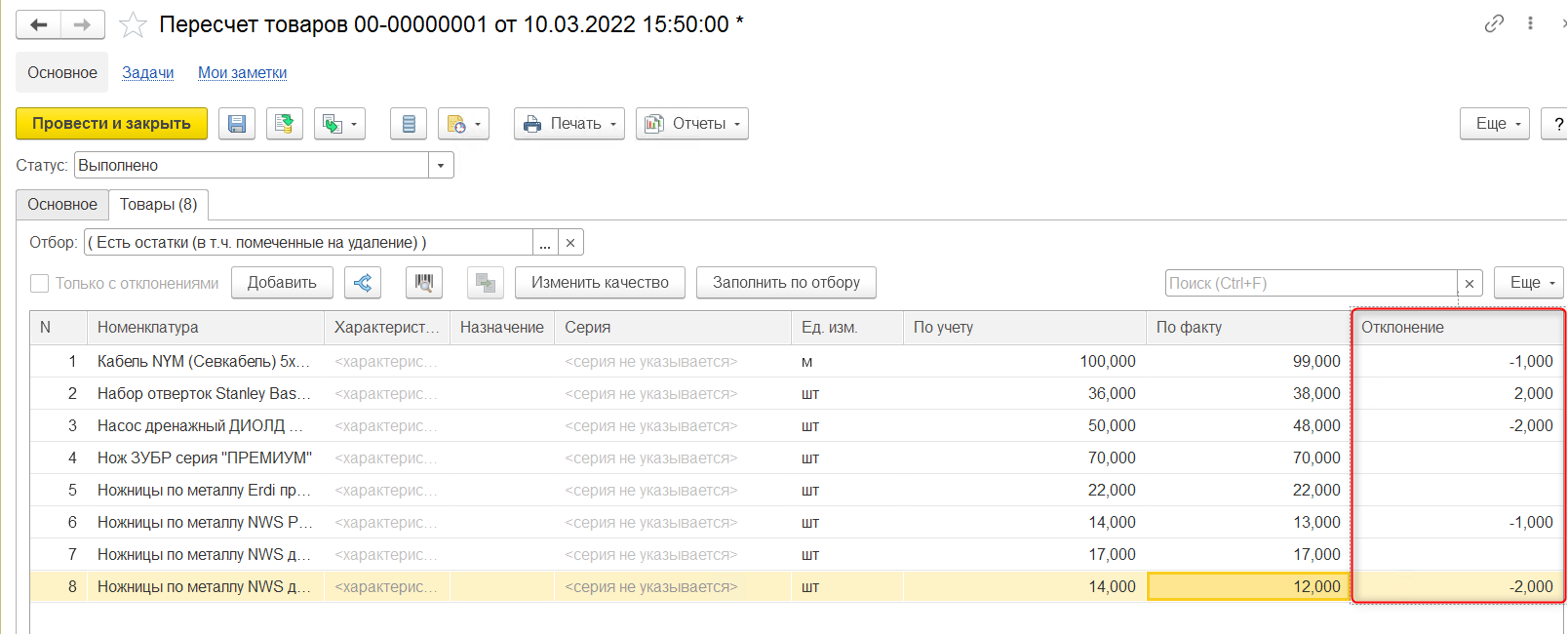The width and height of the screenshot is (1568, 636).
Task: Expand the Статус dropdown list
Action: click(x=441, y=166)
